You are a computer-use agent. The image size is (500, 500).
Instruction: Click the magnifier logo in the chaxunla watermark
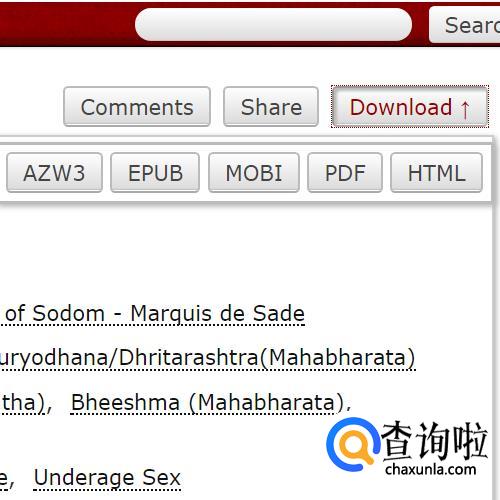(353, 444)
